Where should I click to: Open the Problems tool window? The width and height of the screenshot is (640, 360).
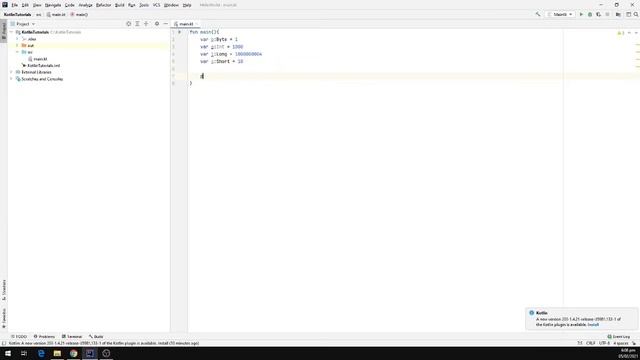click(44, 336)
